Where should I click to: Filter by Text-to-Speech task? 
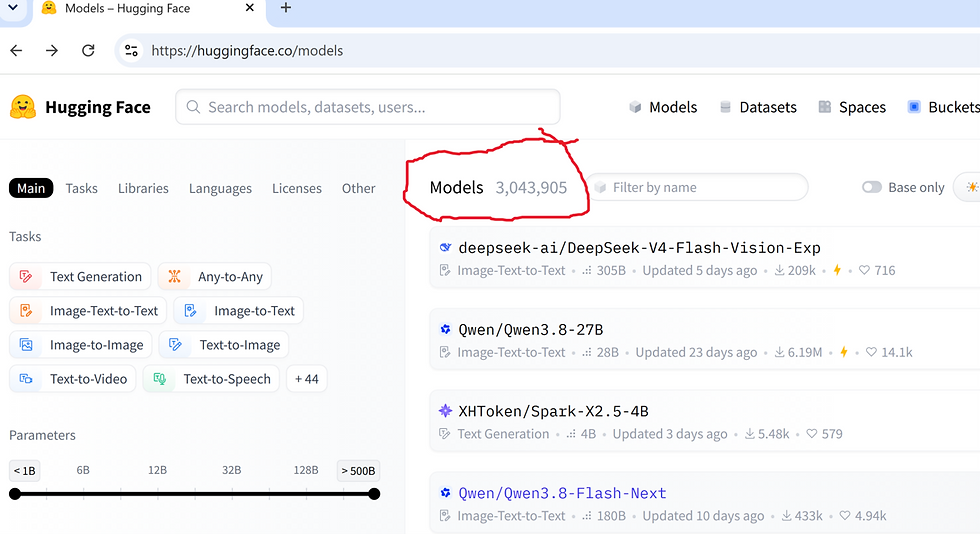[211, 379]
